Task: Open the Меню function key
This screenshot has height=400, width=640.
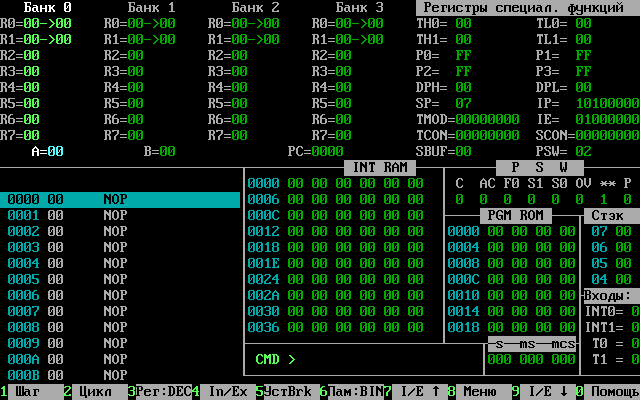Action: tap(479, 392)
